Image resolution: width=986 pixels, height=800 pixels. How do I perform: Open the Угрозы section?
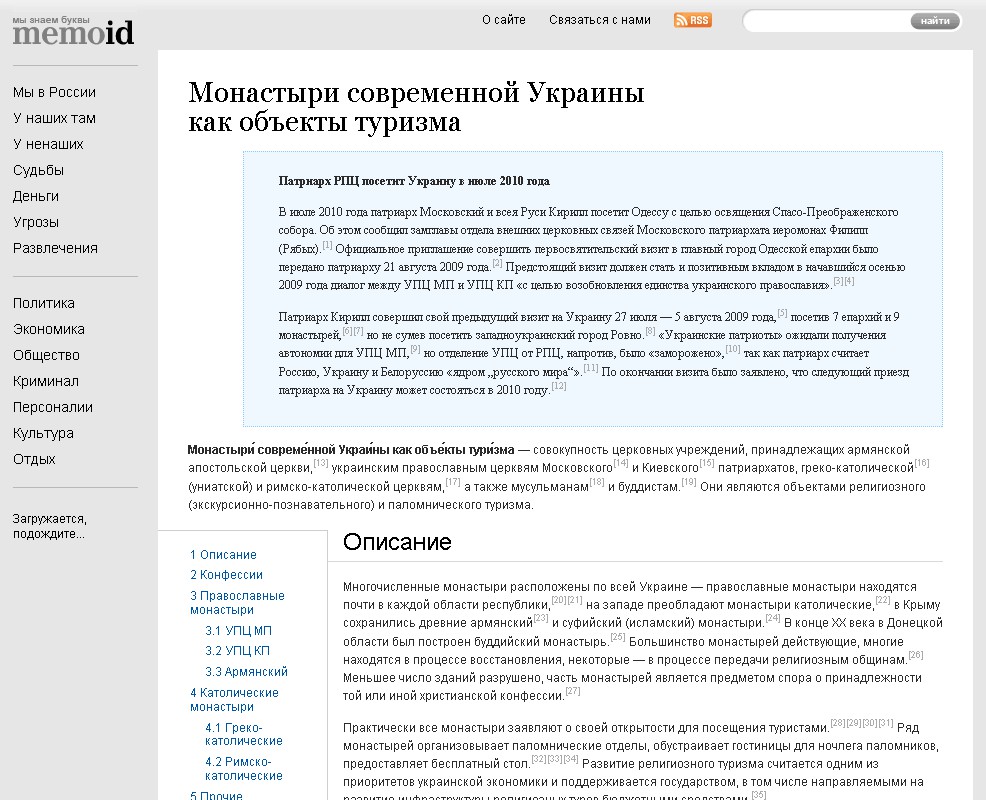point(36,222)
